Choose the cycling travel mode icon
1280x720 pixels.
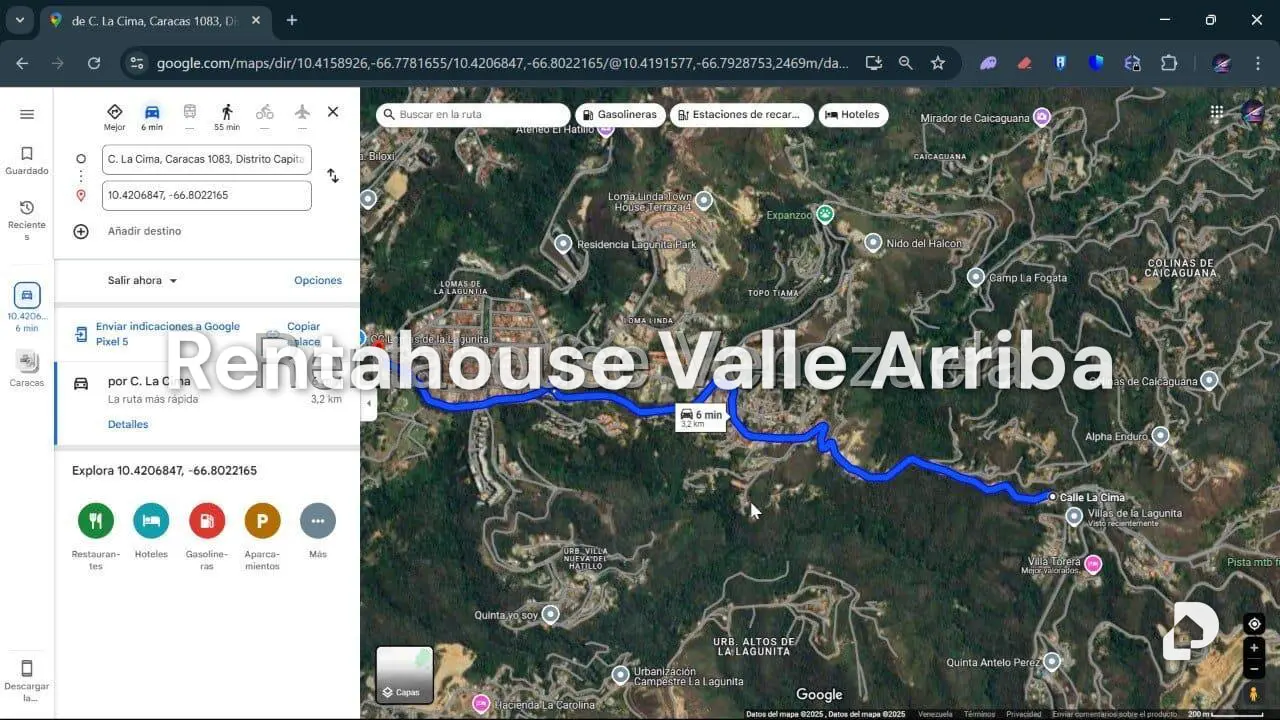click(265, 112)
